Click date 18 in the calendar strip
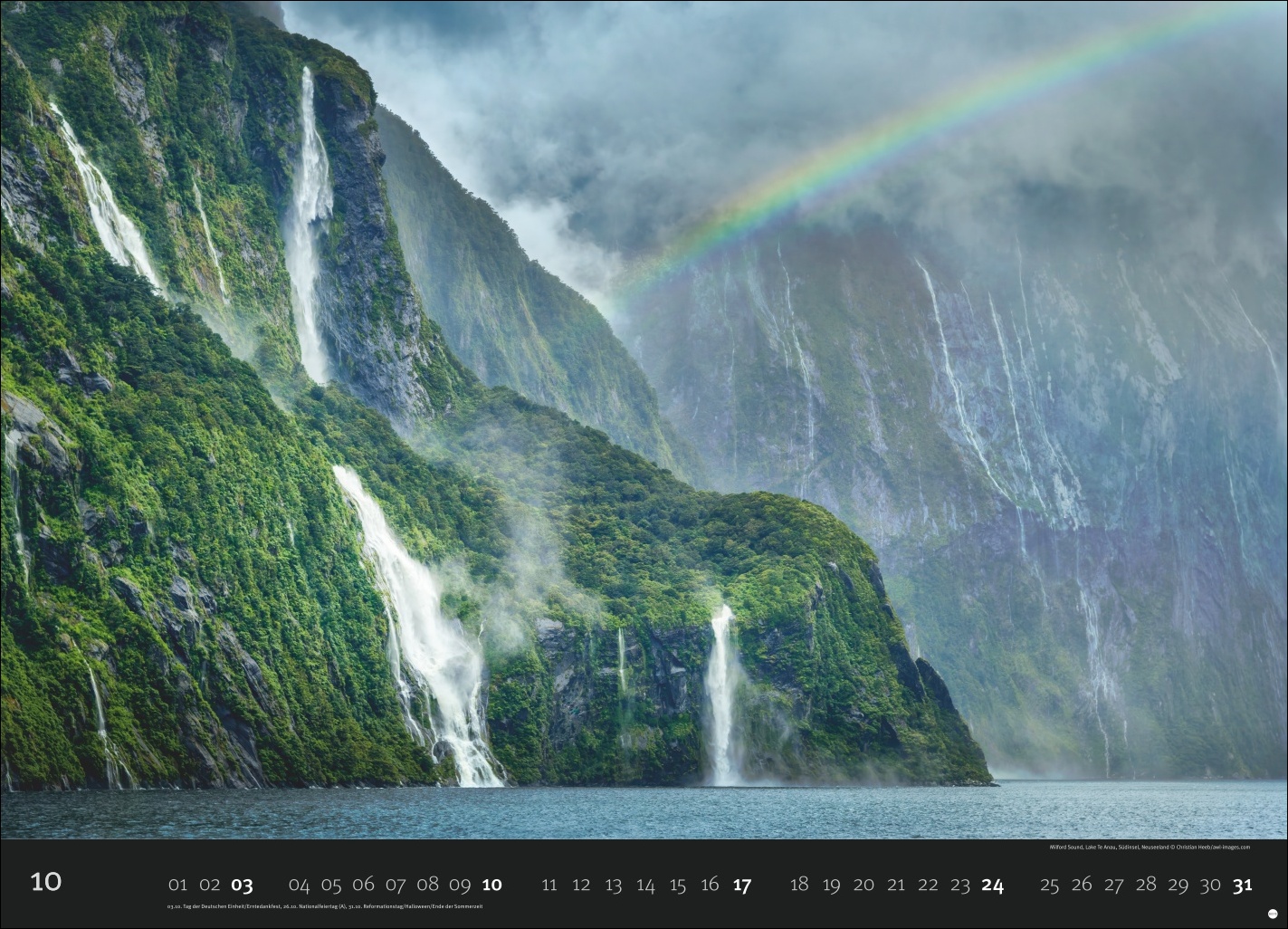Image resolution: width=1288 pixels, height=929 pixels. [799, 886]
